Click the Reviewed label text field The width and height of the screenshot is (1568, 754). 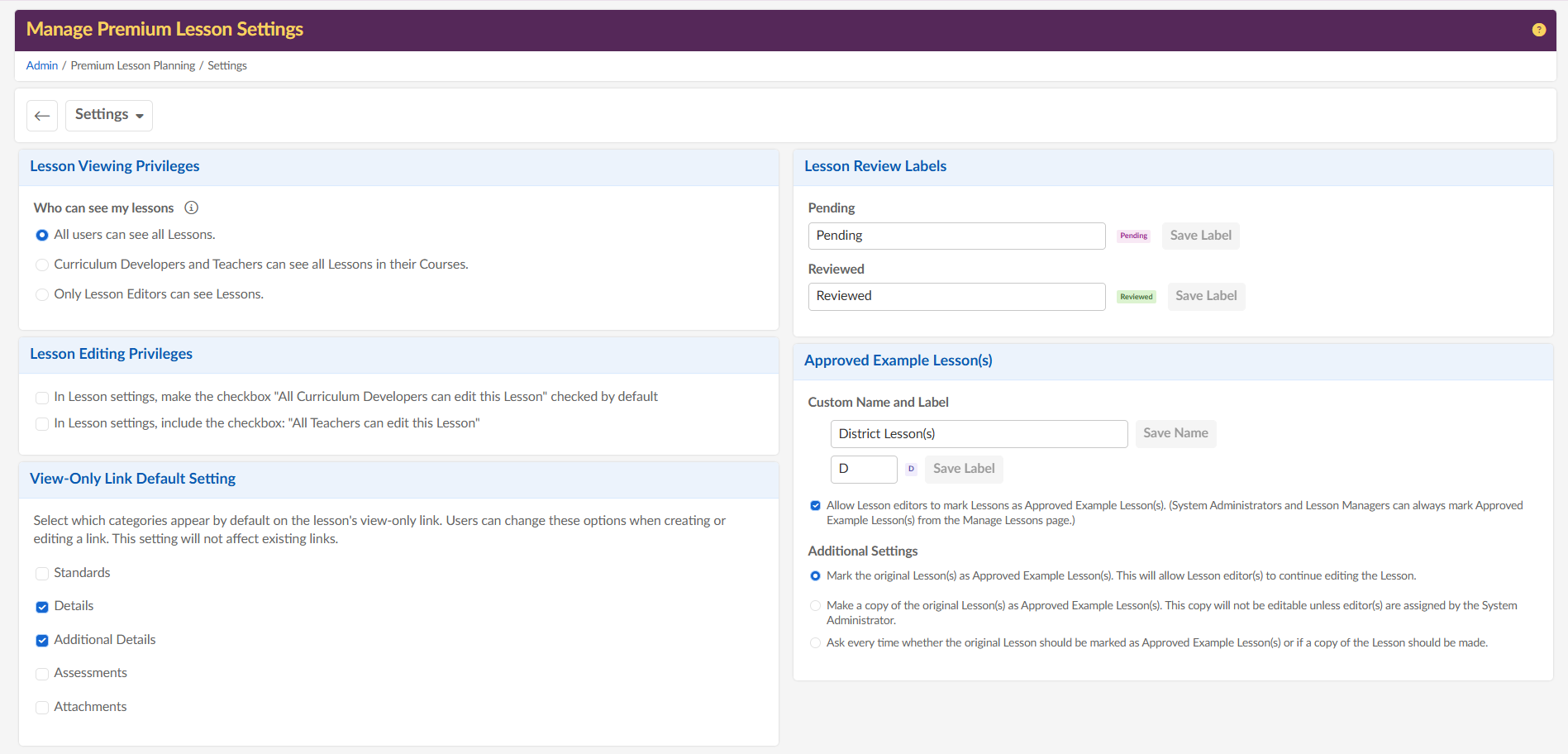point(956,297)
